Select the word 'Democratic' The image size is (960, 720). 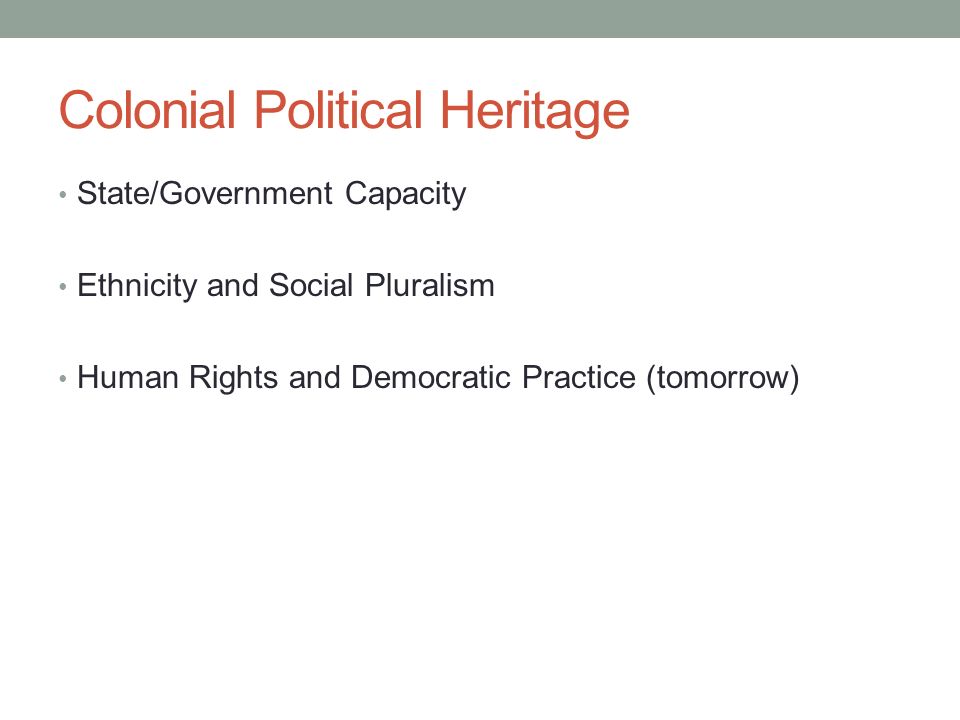point(431,377)
